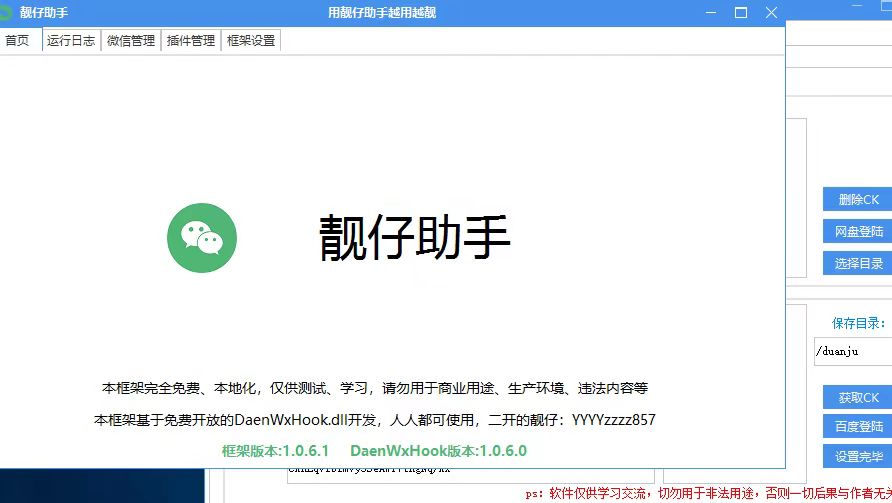Viewport: 892px width, 503px height.
Task: Click the disclaimer line starting 本框架完全免费
Action: 375,388
